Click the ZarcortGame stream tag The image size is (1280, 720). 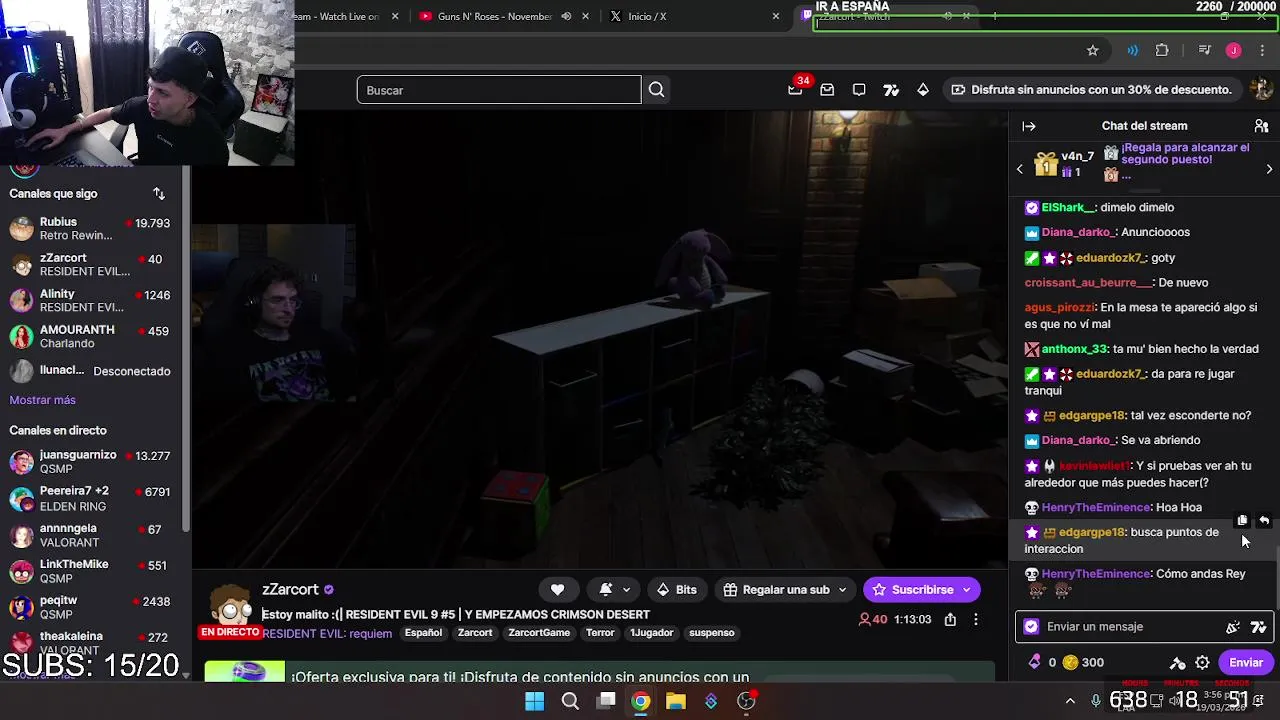(539, 633)
